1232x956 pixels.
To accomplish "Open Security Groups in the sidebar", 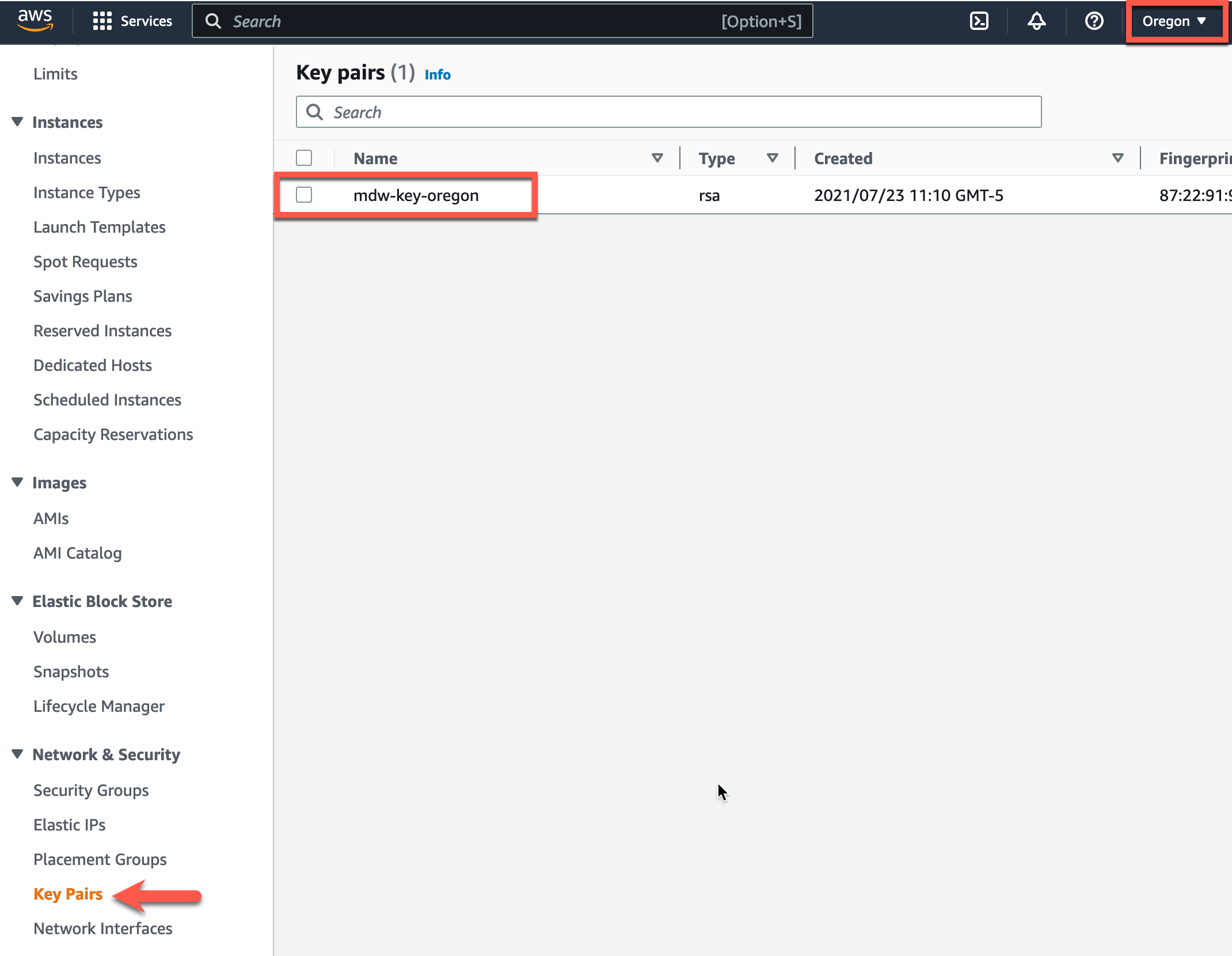I will pyautogui.click(x=91, y=790).
